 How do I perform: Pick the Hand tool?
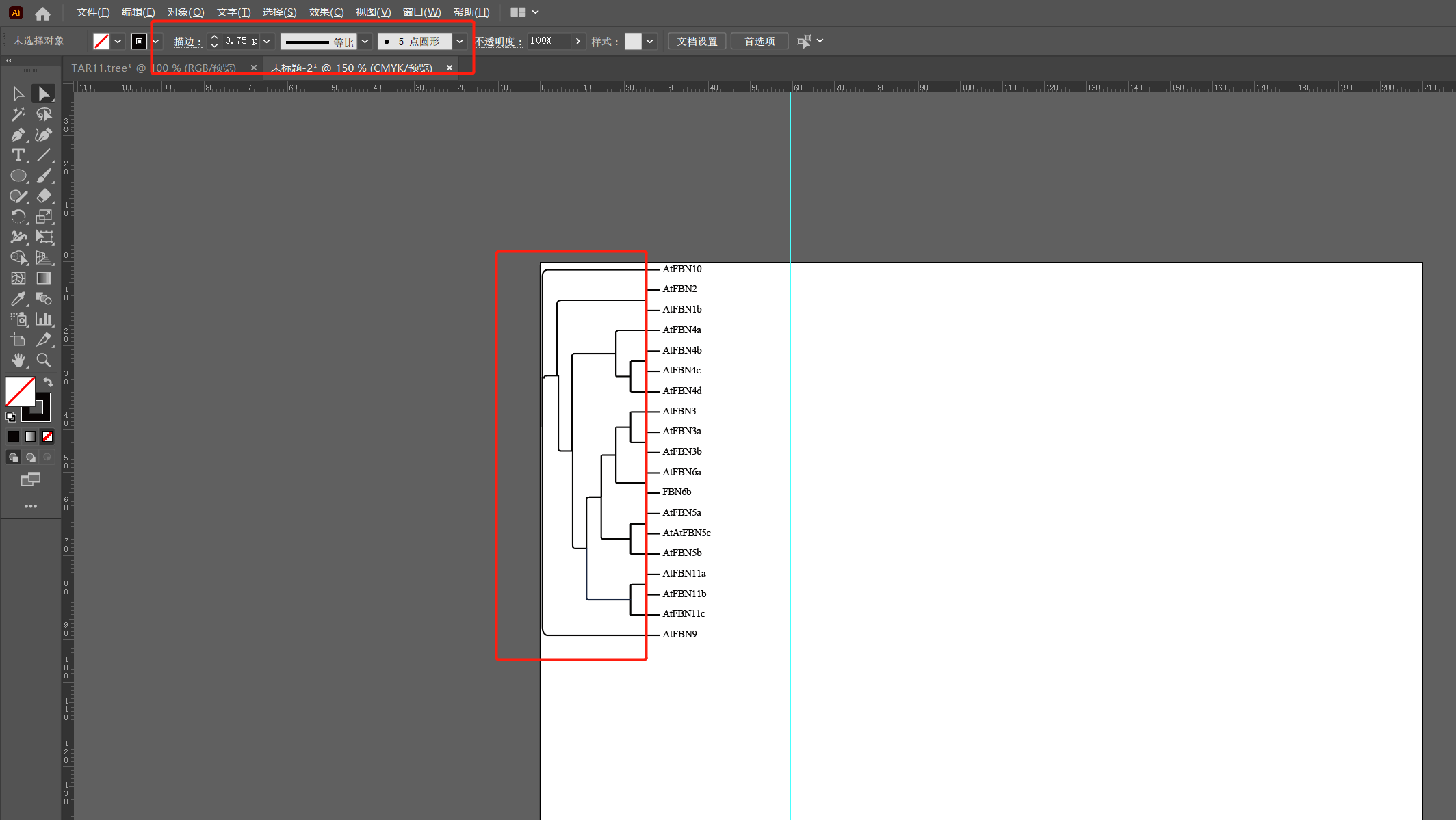(18, 360)
